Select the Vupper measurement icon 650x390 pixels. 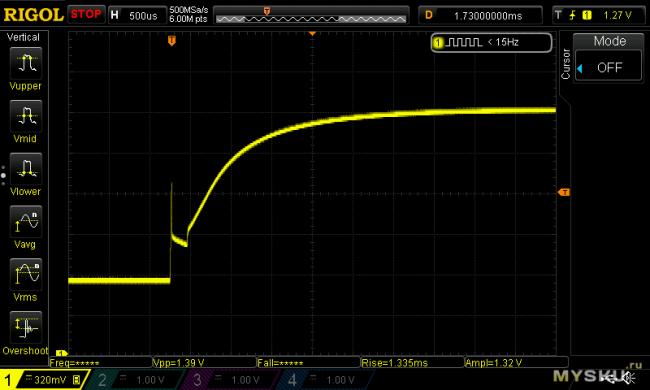click(x=26, y=63)
